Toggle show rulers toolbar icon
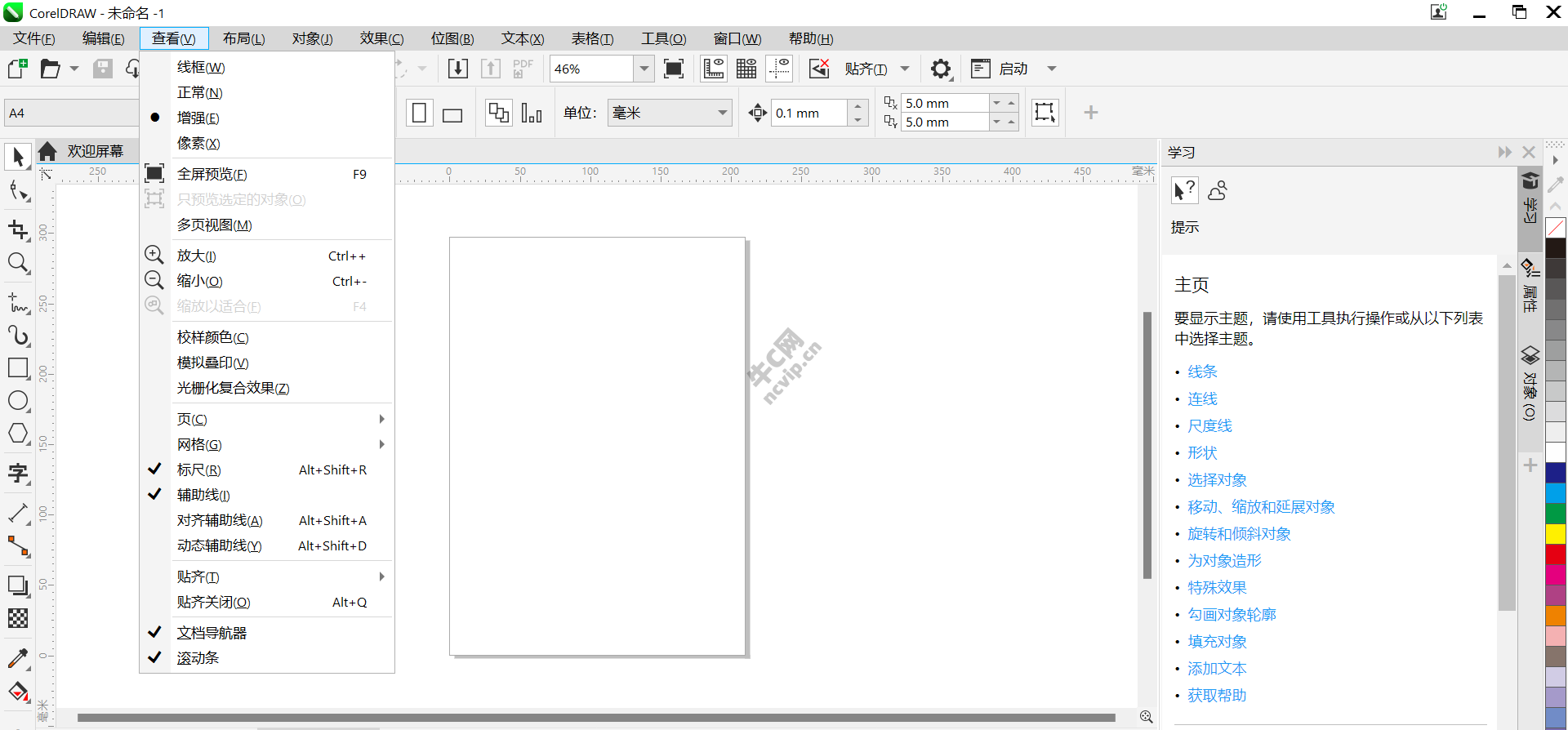 point(714,69)
